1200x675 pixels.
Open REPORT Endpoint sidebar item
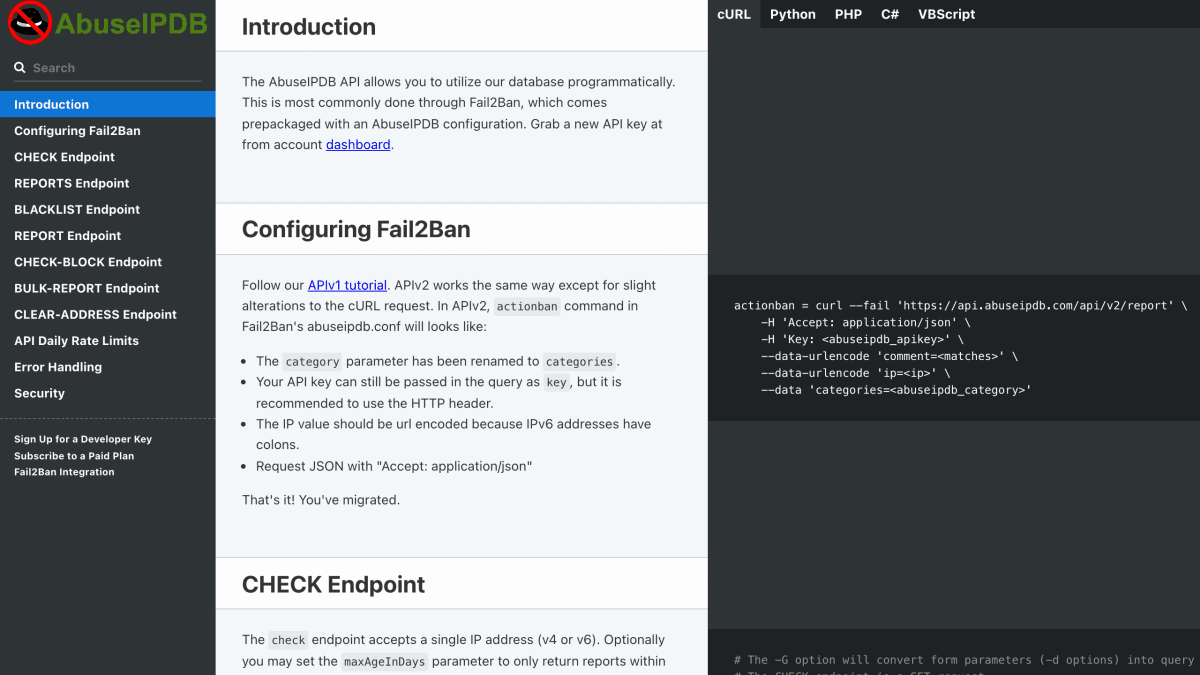click(x=107, y=236)
